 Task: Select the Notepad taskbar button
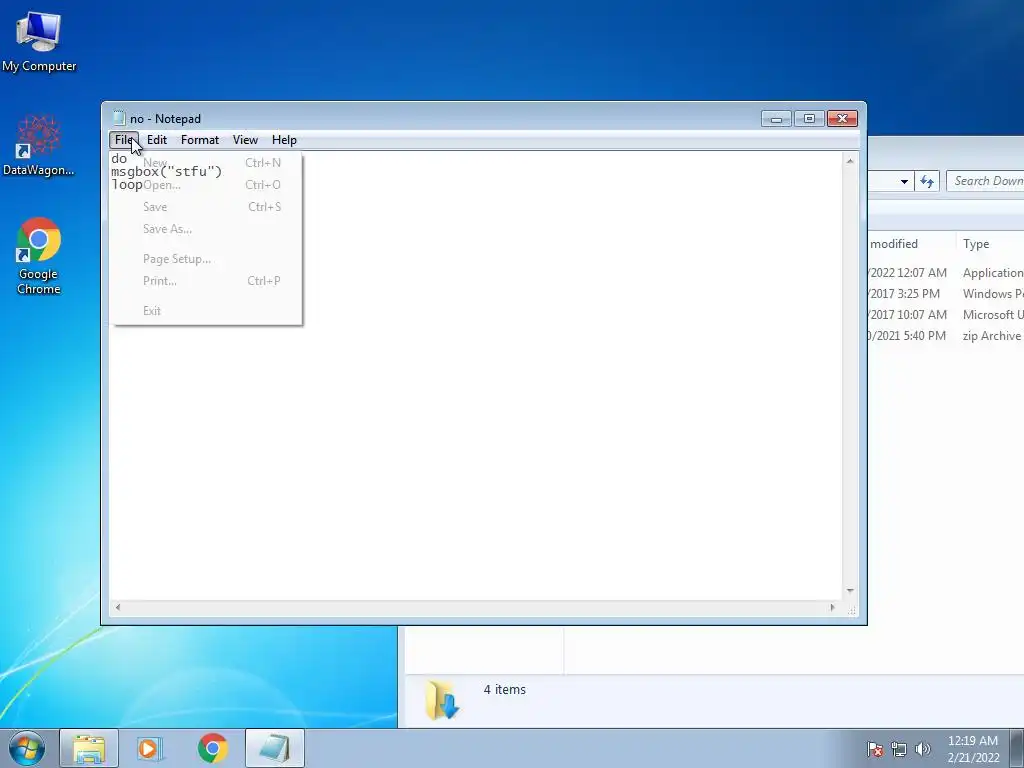click(274, 748)
